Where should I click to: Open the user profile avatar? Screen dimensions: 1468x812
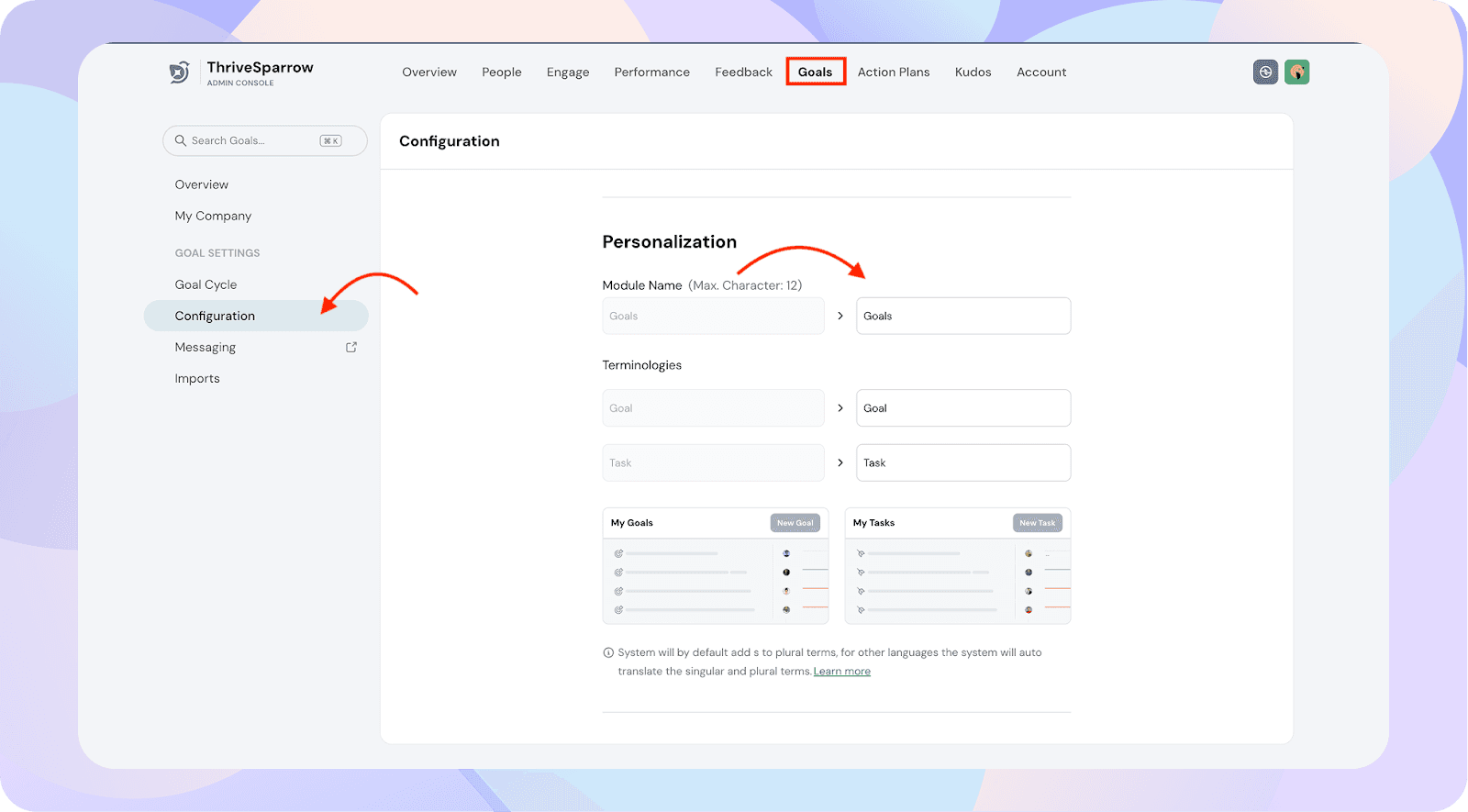(x=1296, y=72)
